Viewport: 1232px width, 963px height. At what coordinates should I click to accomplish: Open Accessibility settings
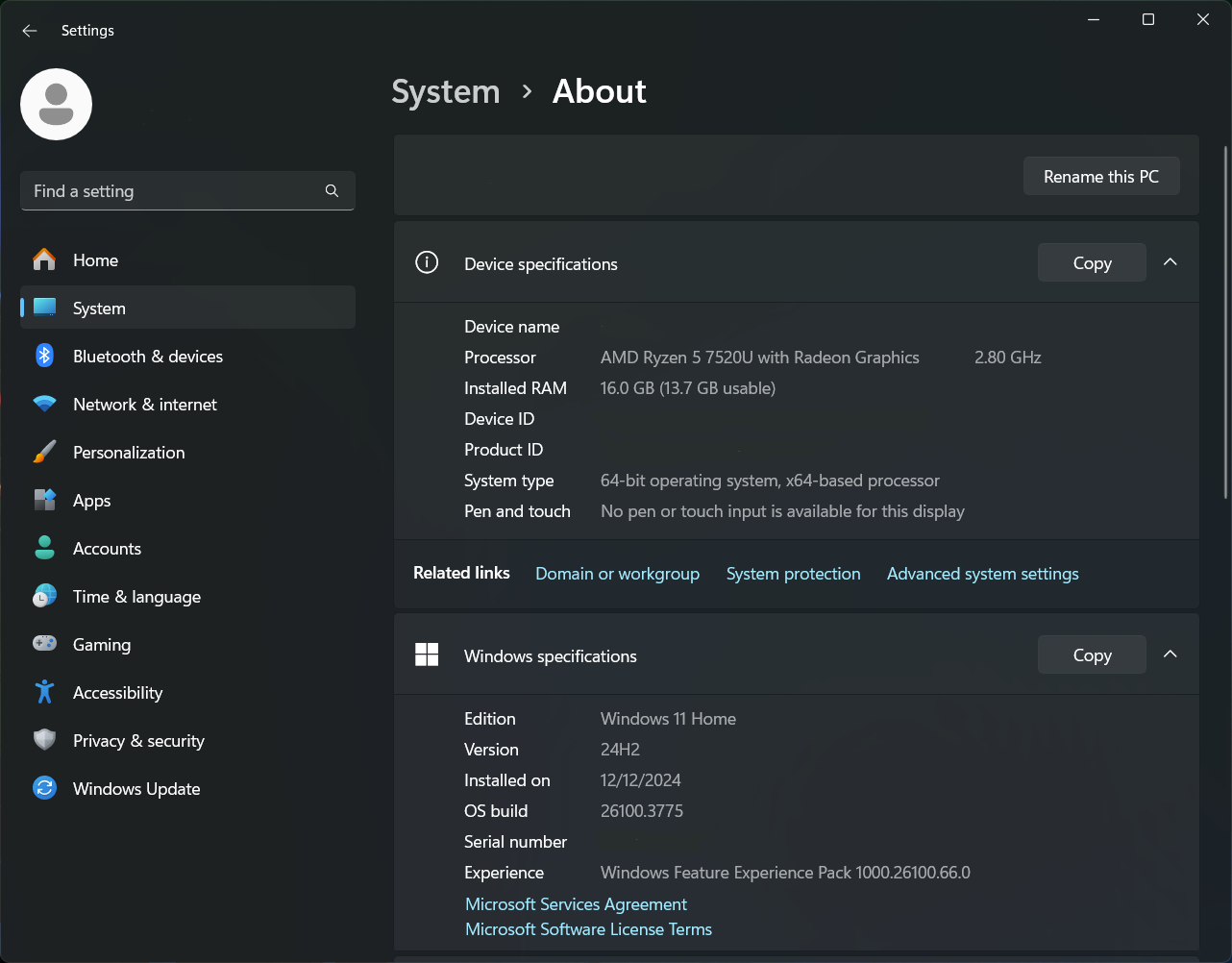[118, 692]
